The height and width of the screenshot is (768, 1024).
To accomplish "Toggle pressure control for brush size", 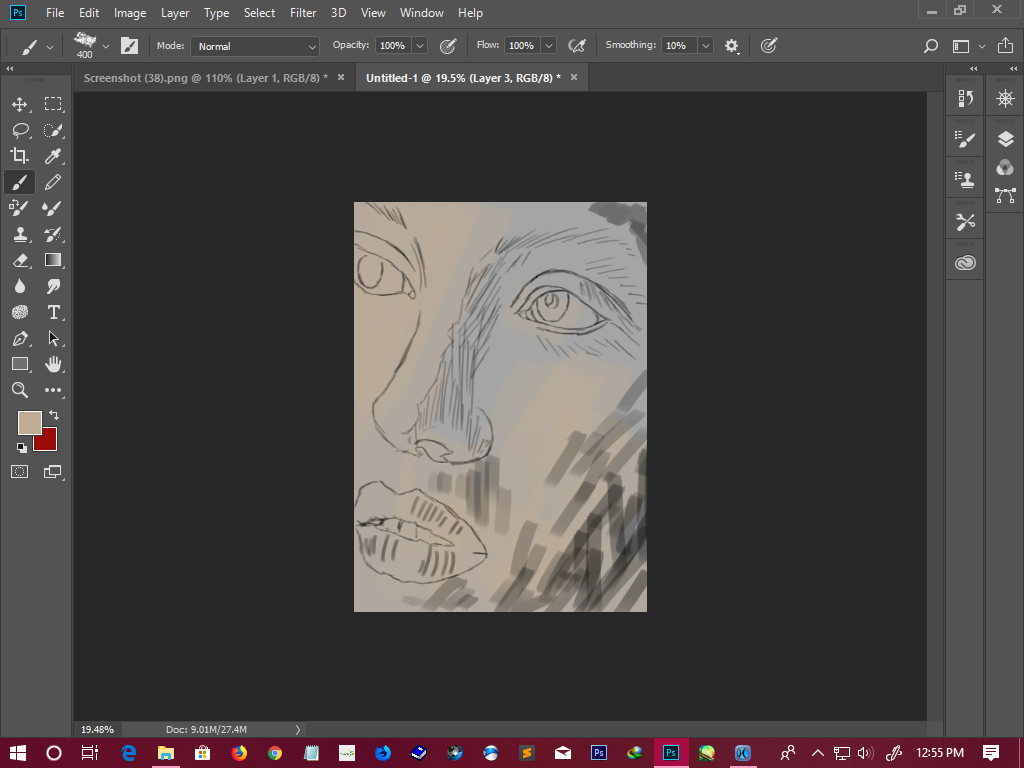I will (x=769, y=46).
